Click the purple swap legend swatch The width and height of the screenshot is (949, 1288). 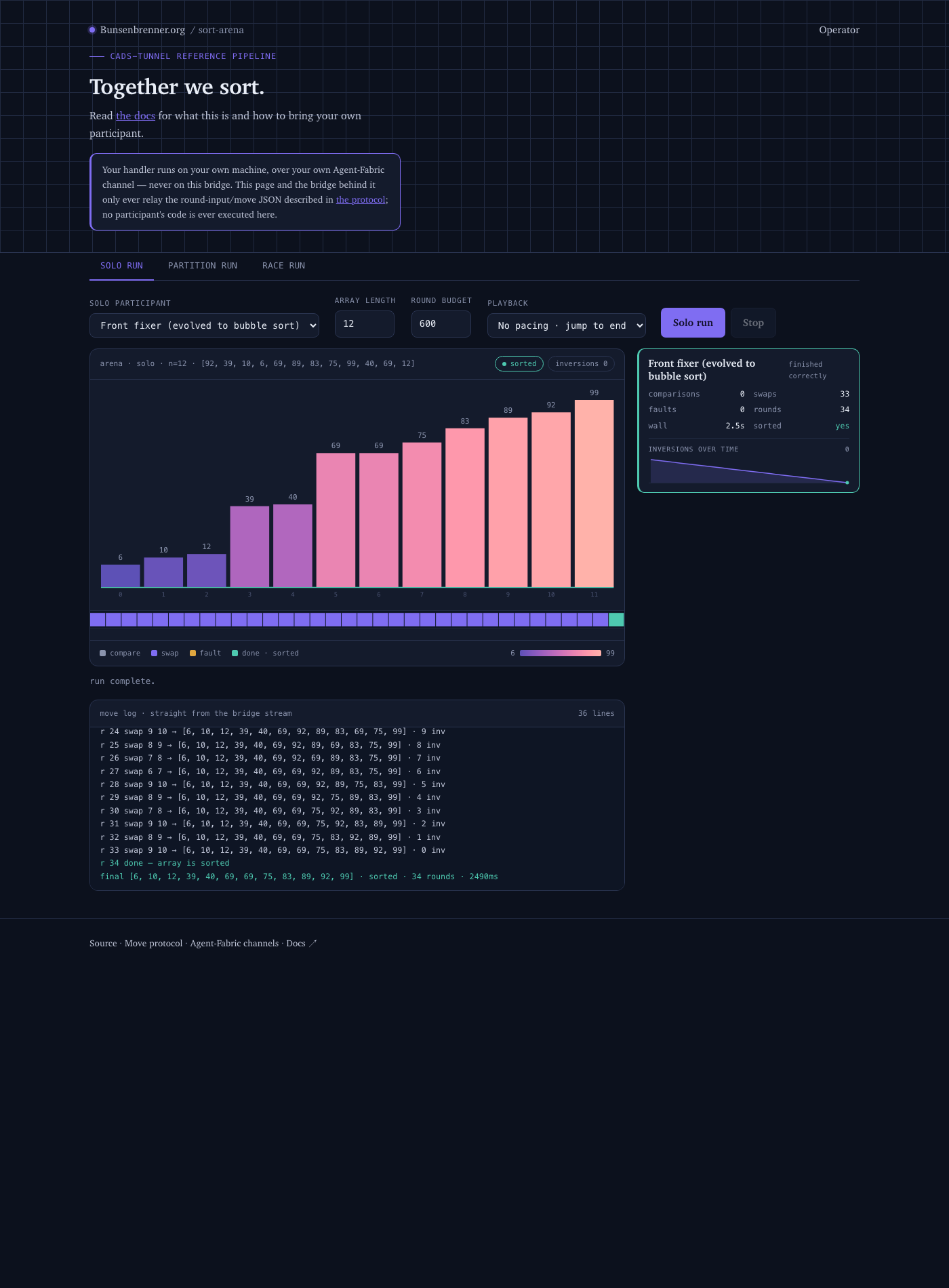155,653
